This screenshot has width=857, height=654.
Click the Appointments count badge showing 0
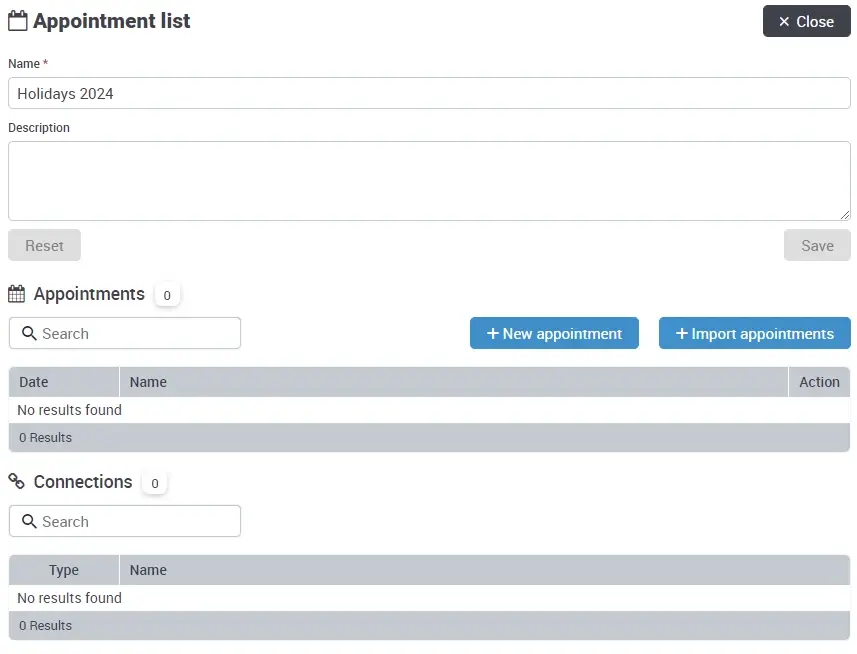coord(167,295)
